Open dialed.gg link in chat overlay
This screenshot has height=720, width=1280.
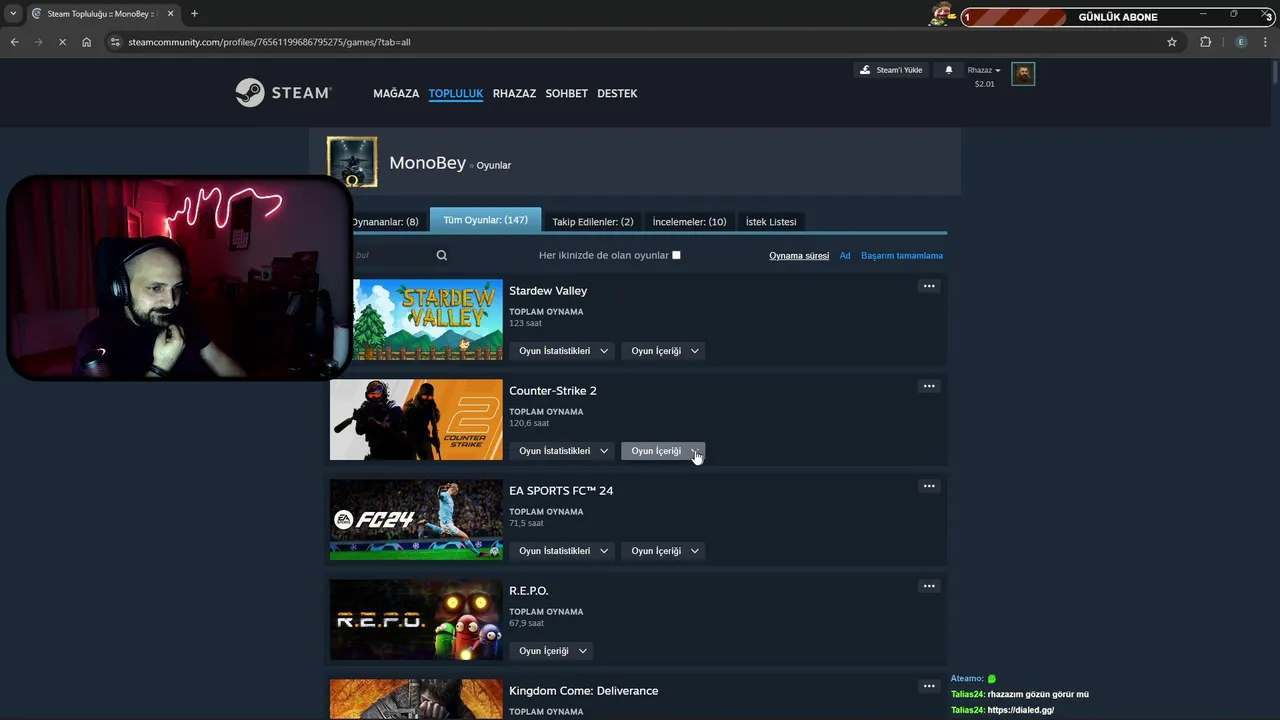pos(1021,710)
